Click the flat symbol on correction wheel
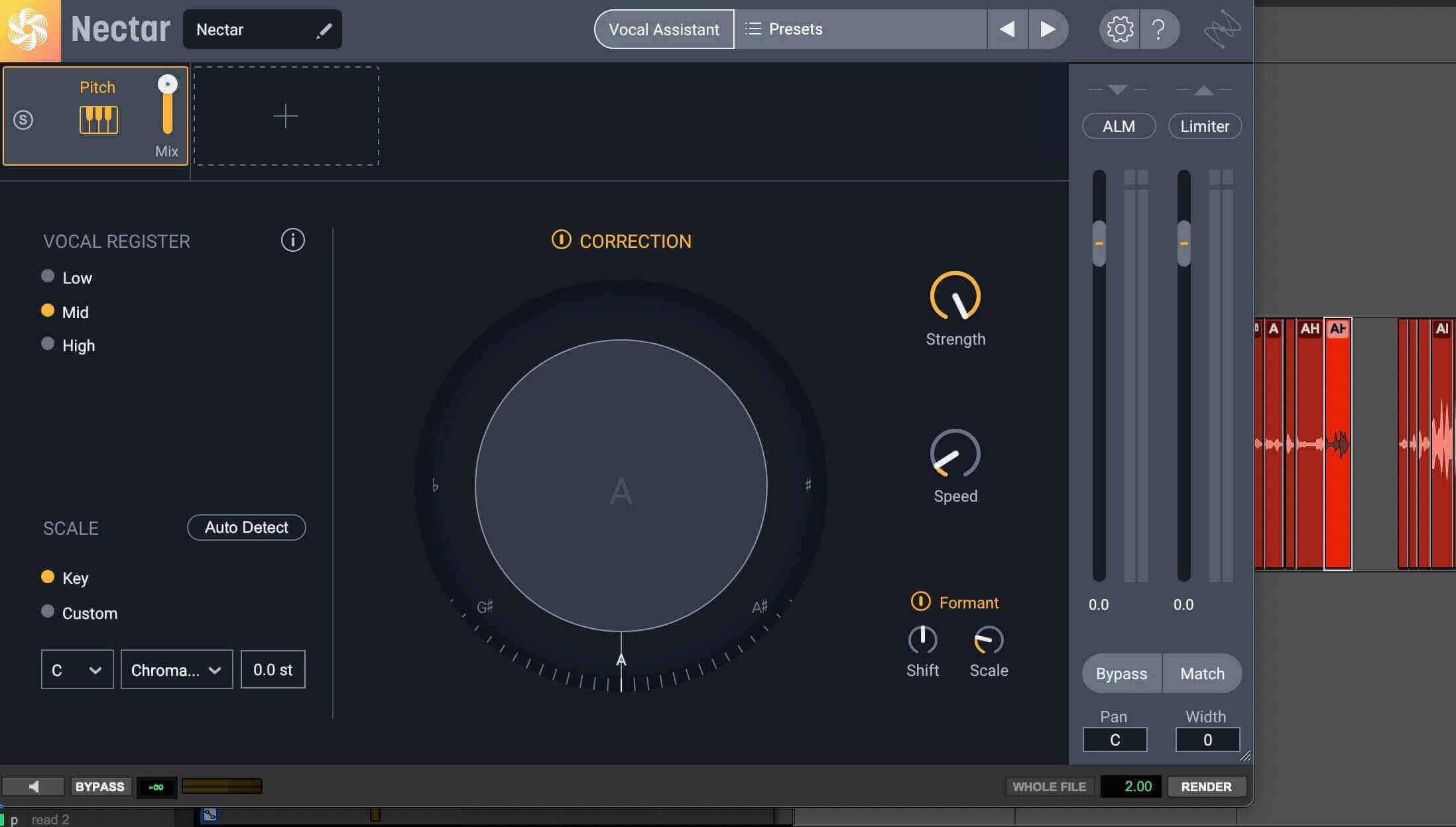The width and height of the screenshot is (1456, 827). [435, 486]
